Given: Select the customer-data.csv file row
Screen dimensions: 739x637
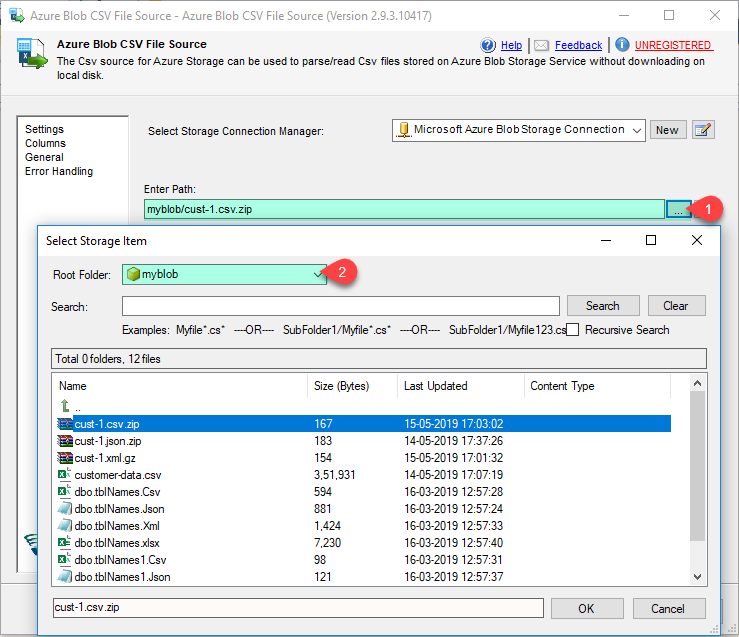Looking at the screenshot, I should coord(364,475).
